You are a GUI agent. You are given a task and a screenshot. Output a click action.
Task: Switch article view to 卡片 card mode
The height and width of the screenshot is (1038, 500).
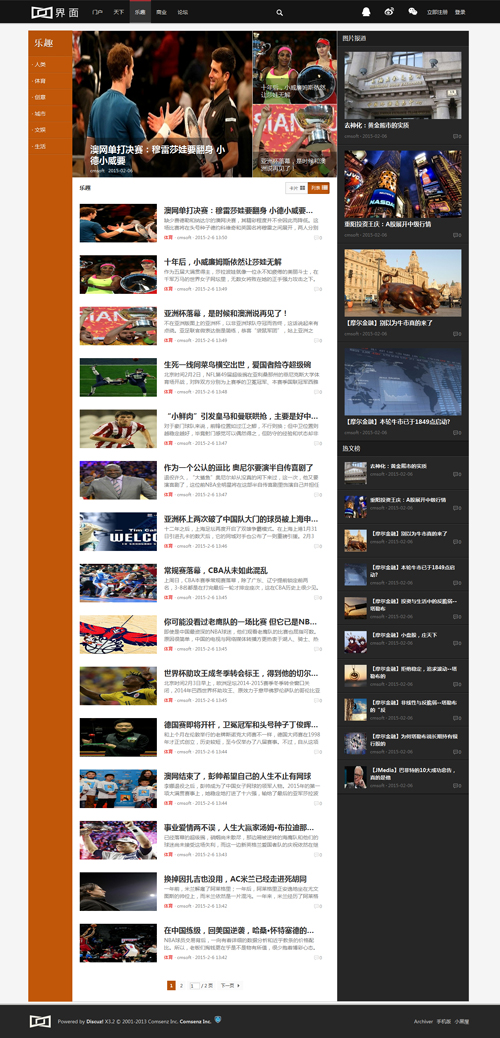(x=297, y=188)
